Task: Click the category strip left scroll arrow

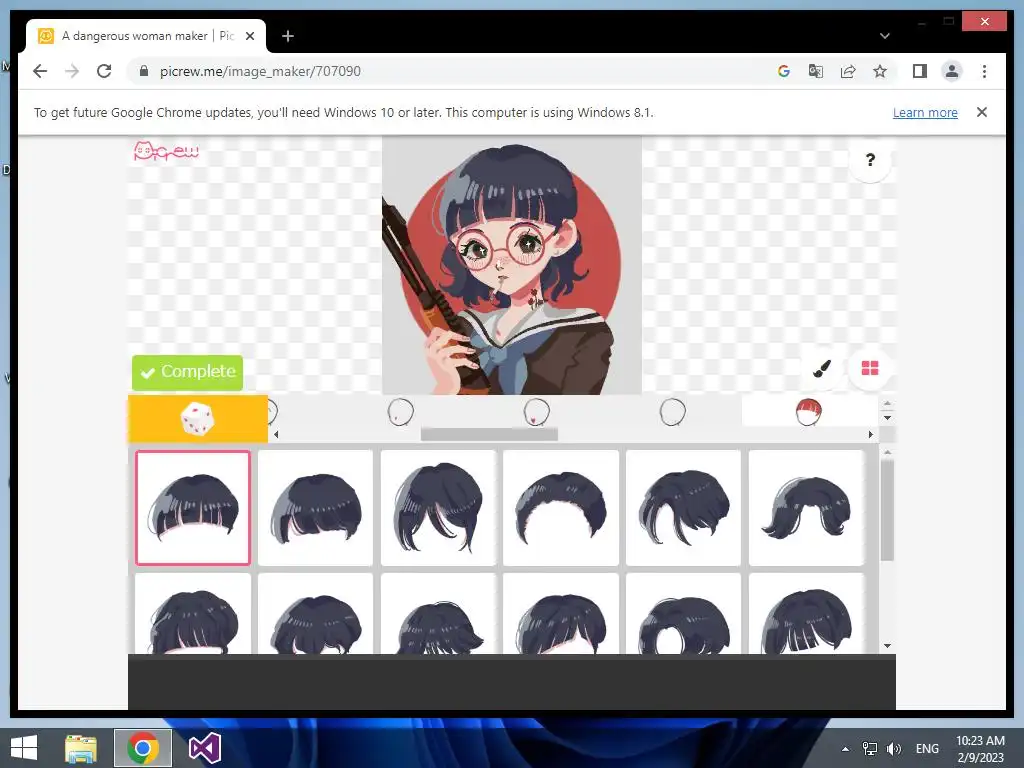Action: pos(276,434)
